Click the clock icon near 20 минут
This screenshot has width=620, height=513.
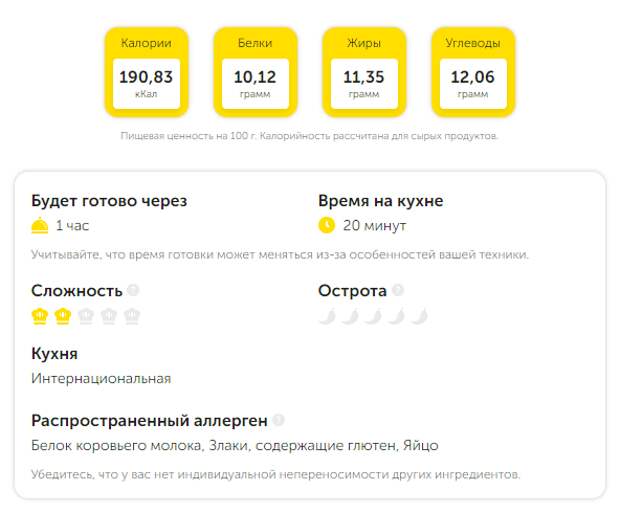[327, 225]
